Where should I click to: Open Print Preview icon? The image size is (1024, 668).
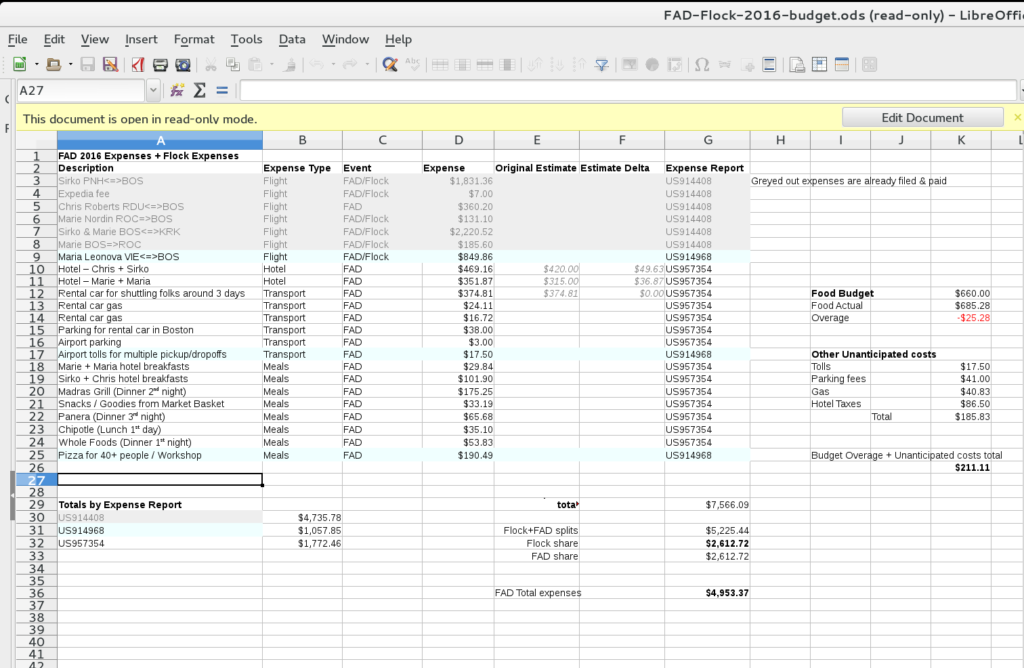[183, 65]
